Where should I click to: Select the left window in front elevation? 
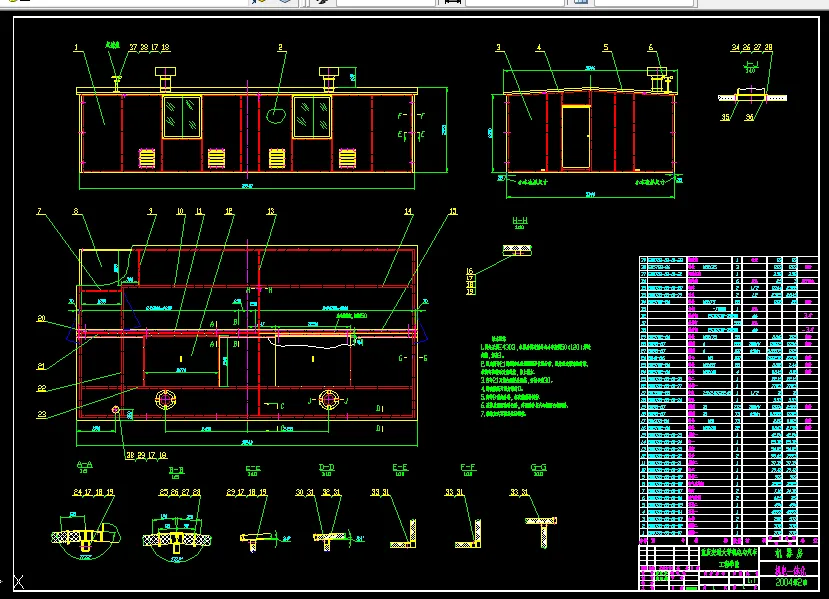coord(182,117)
